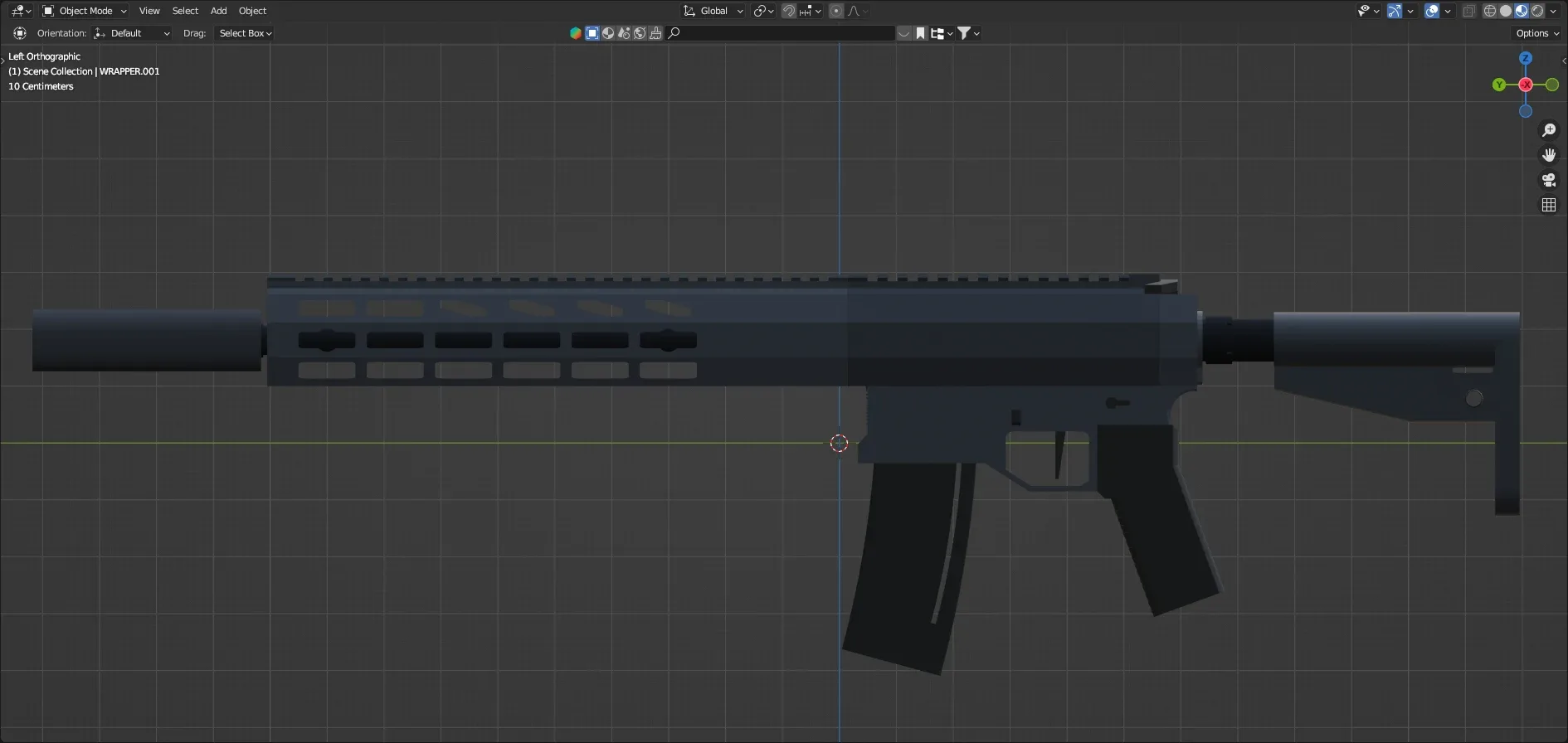Viewport: 1568px width, 743px height.
Task: Expand the sidebar arrow at right edge
Action: tap(1564, 61)
